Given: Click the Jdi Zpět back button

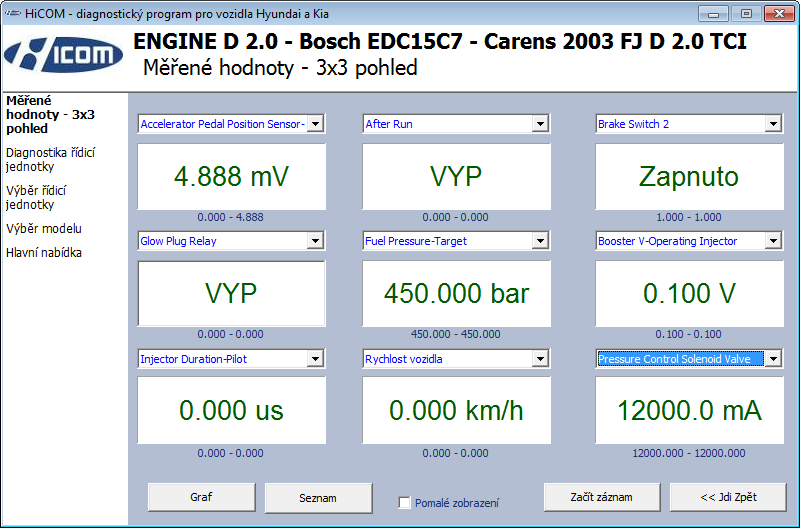Looking at the screenshot, I should point(727,497).
